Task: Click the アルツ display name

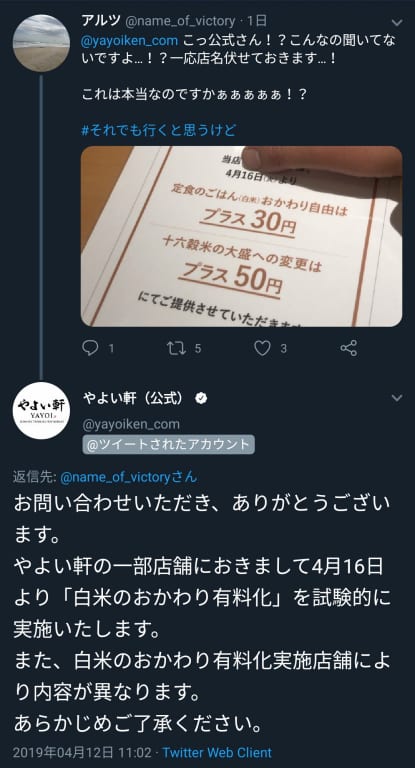Action: click(100, 21)
